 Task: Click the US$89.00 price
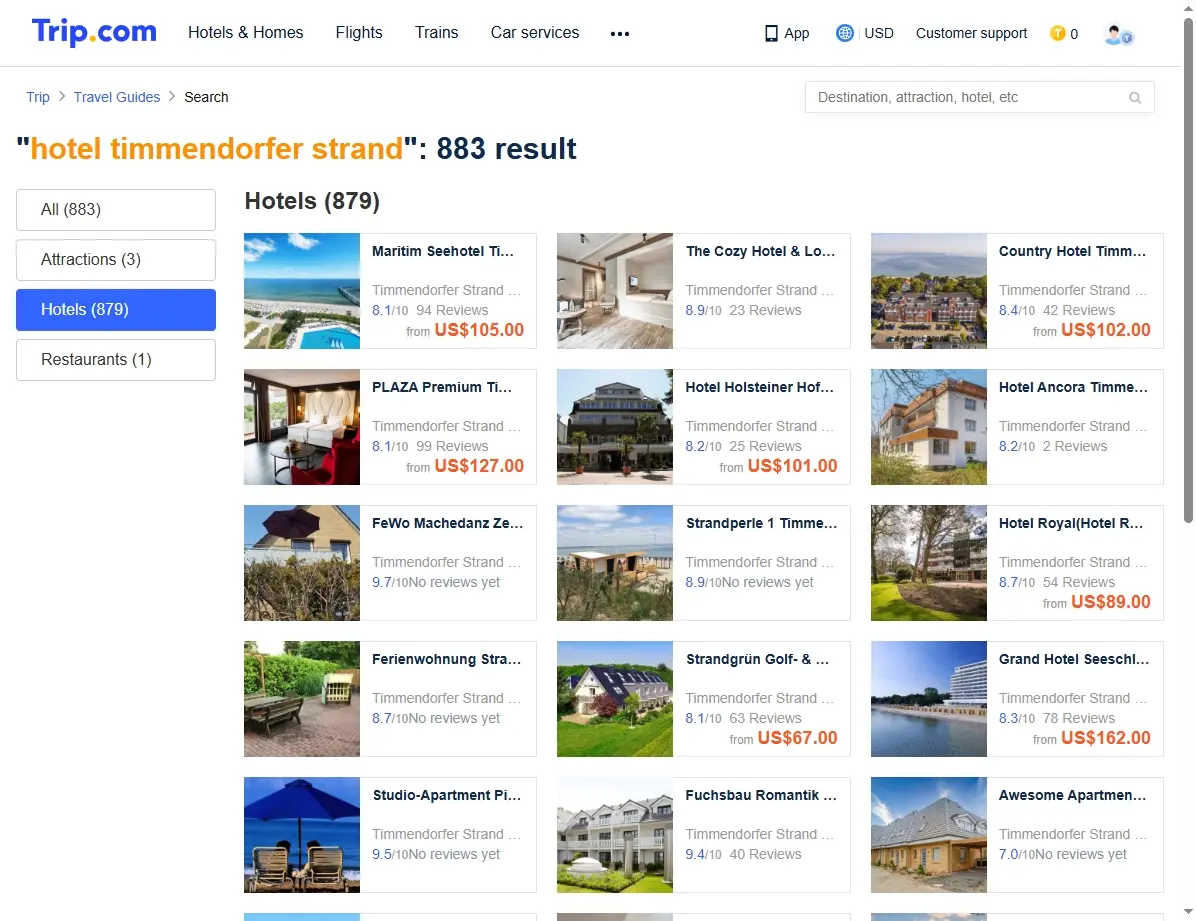click(x=1111, y=601)
